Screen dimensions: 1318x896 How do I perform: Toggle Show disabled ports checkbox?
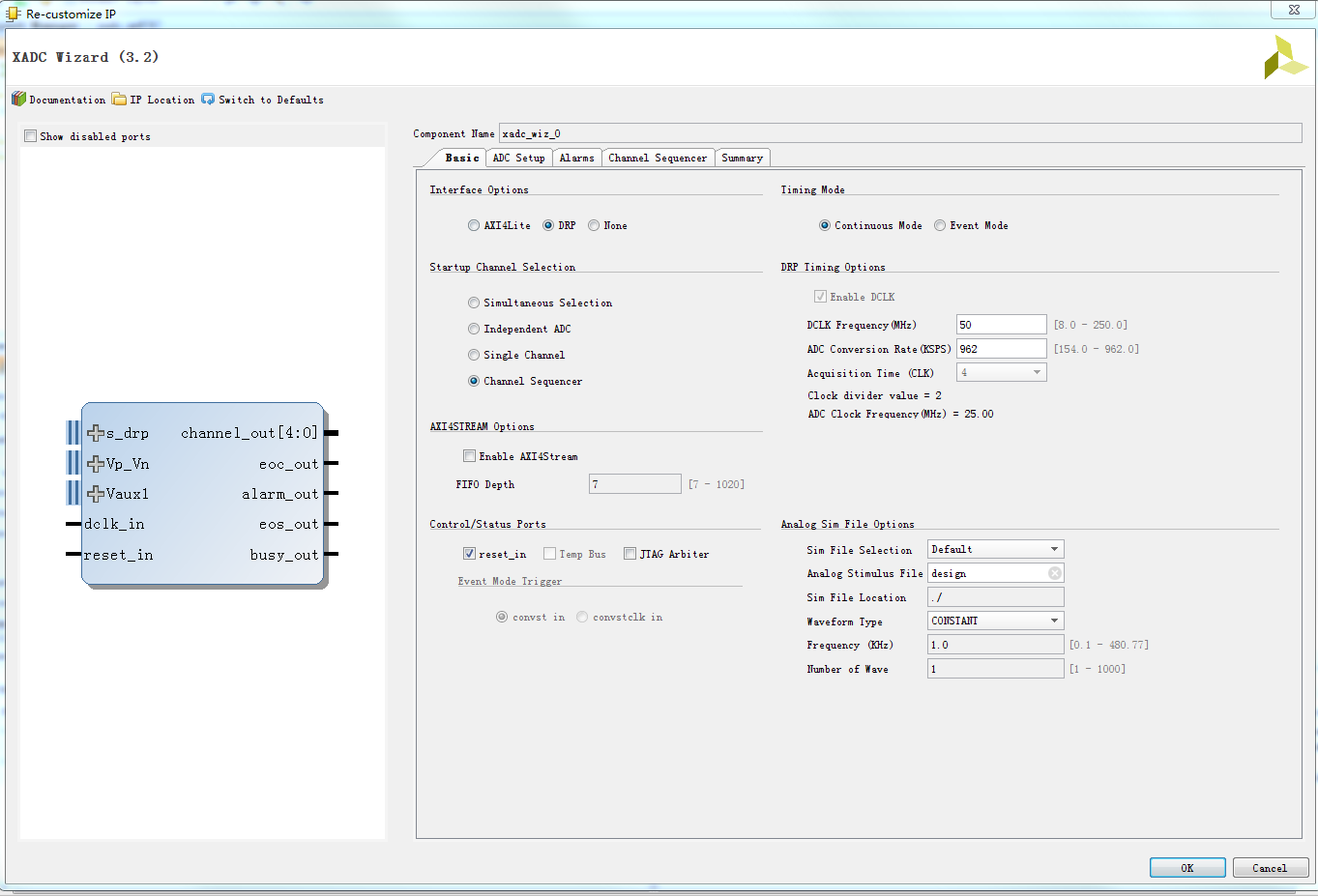click(x=31, y=136)
